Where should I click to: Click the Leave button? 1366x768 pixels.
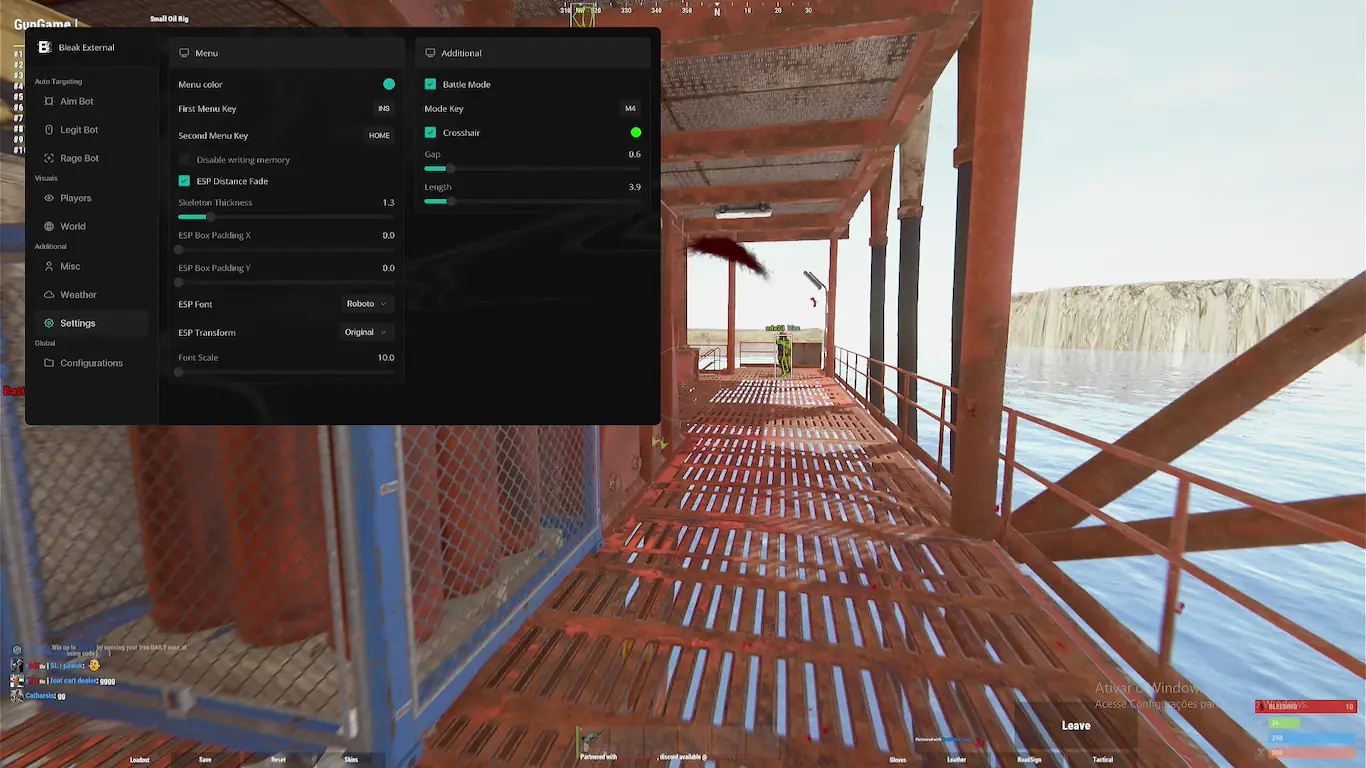[x=1076, y=726]
